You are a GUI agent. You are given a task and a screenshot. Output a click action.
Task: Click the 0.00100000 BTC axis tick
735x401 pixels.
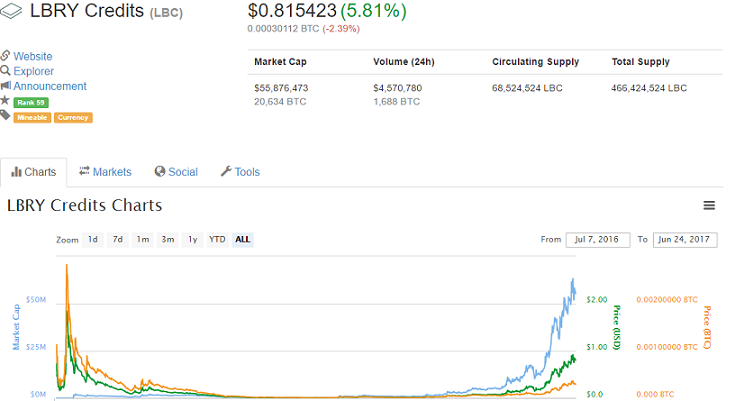pos(667,347)
